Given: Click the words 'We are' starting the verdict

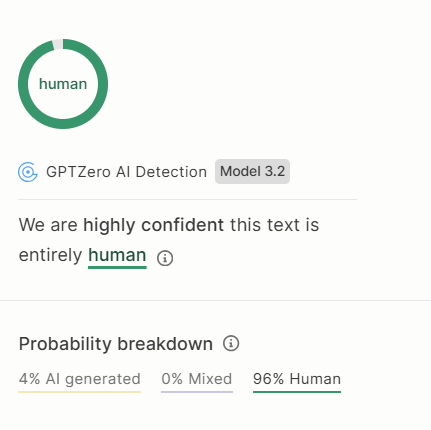Looking at the screenshot, I should pos(48,225).
